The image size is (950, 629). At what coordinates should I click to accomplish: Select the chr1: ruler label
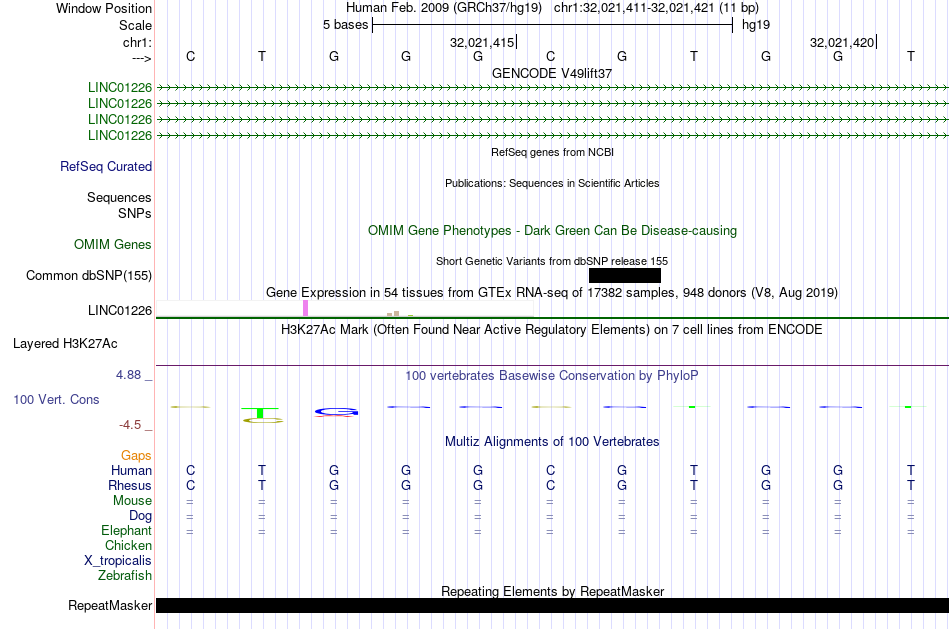[x=137, y=42]
